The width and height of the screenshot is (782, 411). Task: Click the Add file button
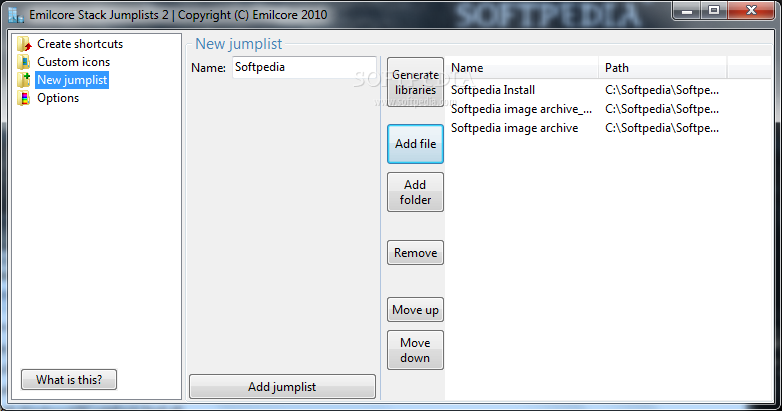[415, 144]
